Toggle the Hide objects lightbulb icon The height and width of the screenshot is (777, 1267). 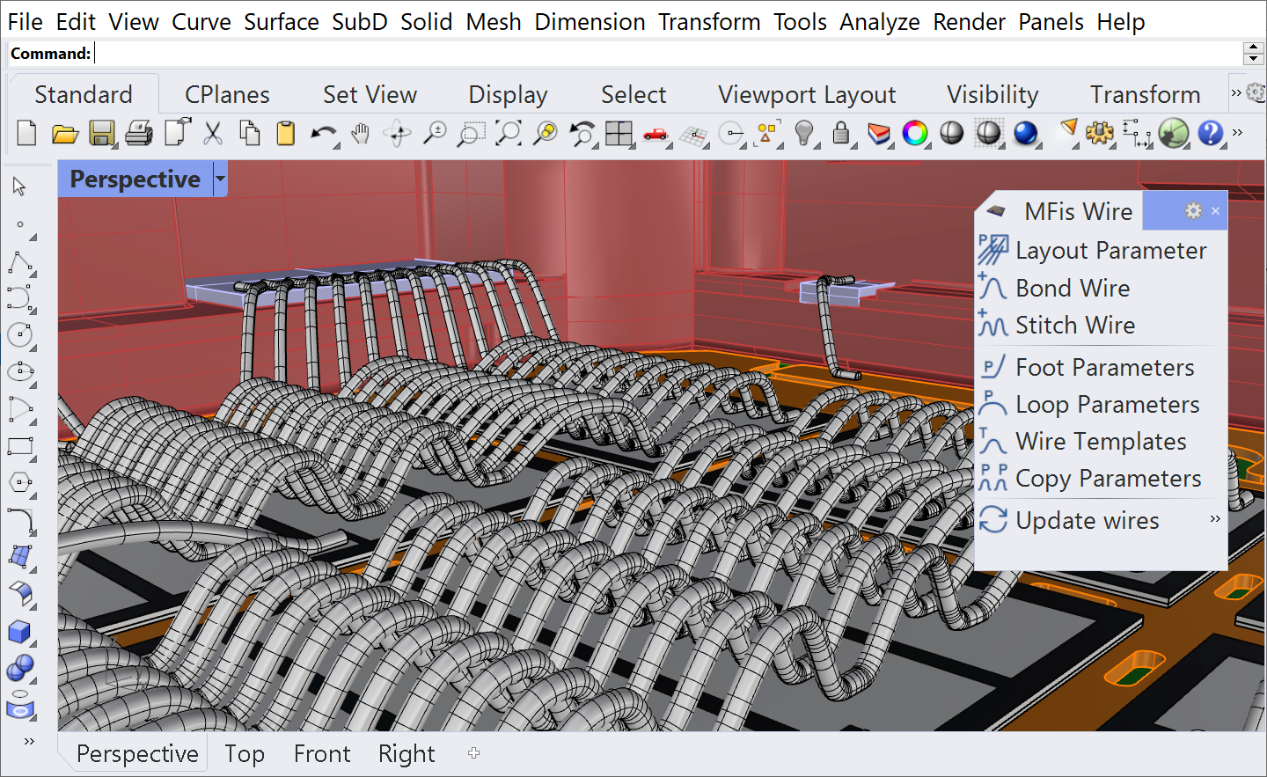[804, 133]
